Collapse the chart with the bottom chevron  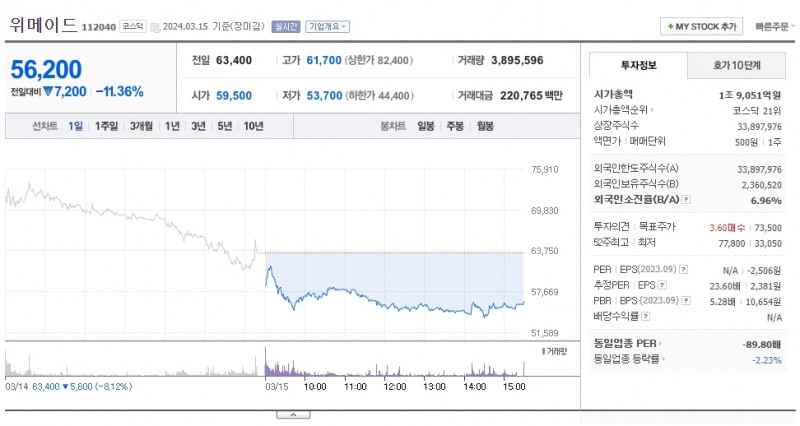tap(292, 413)
